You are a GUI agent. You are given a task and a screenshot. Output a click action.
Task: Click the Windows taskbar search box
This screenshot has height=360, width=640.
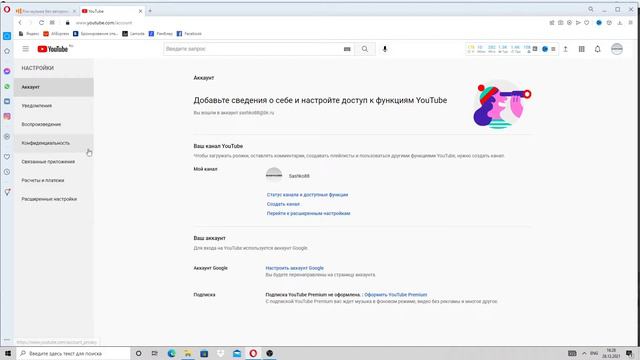[x=73, y=353]
